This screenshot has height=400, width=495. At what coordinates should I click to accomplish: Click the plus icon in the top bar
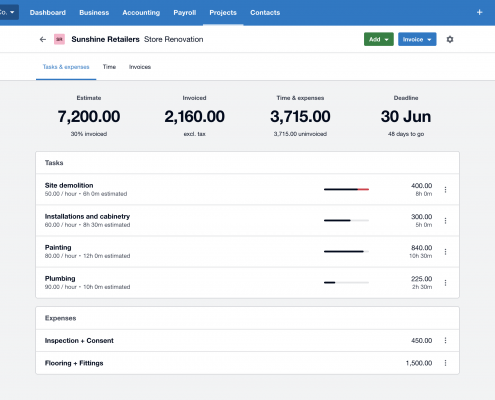tap(479, 12)
